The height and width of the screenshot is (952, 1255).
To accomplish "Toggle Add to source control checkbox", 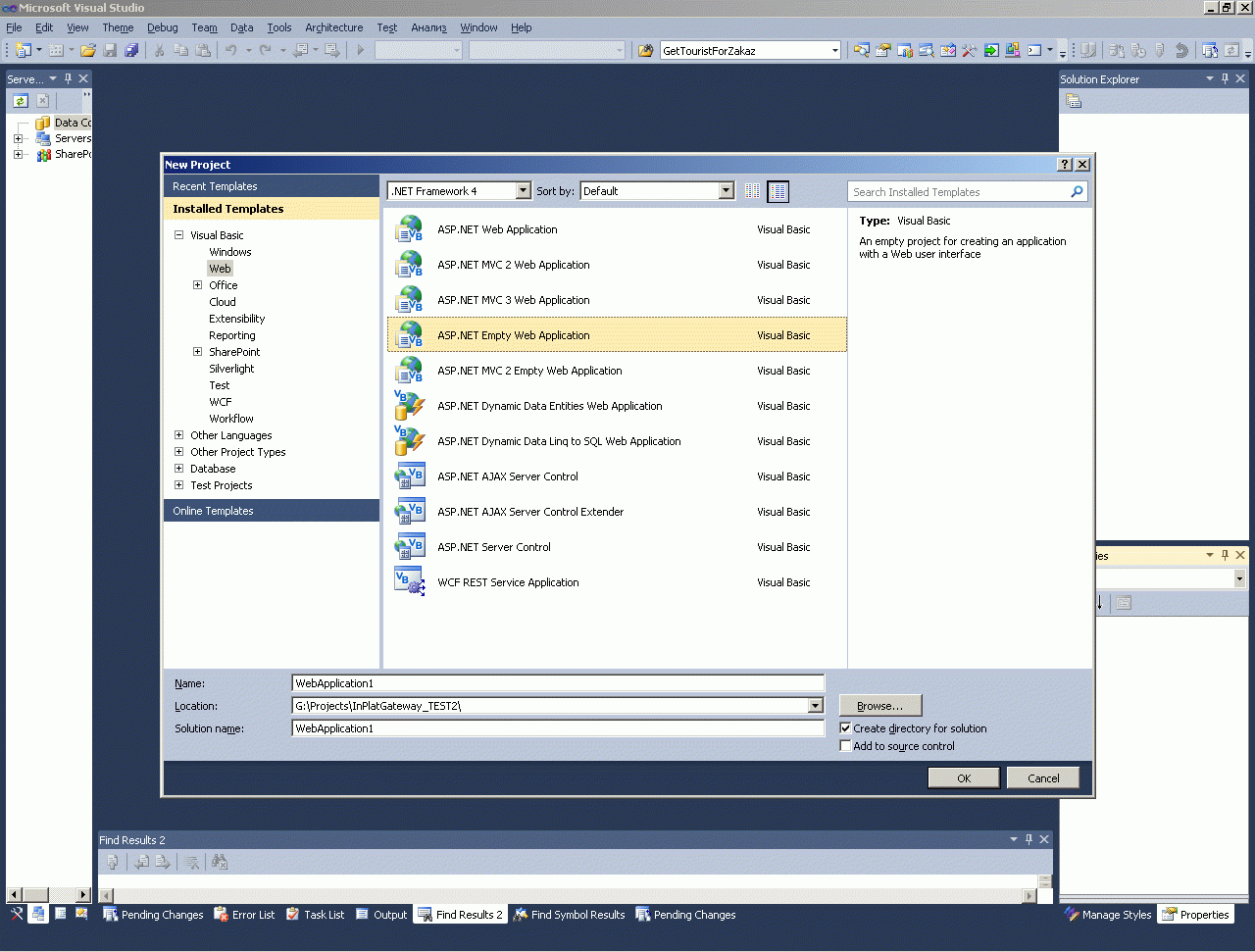I will (845, 746).
